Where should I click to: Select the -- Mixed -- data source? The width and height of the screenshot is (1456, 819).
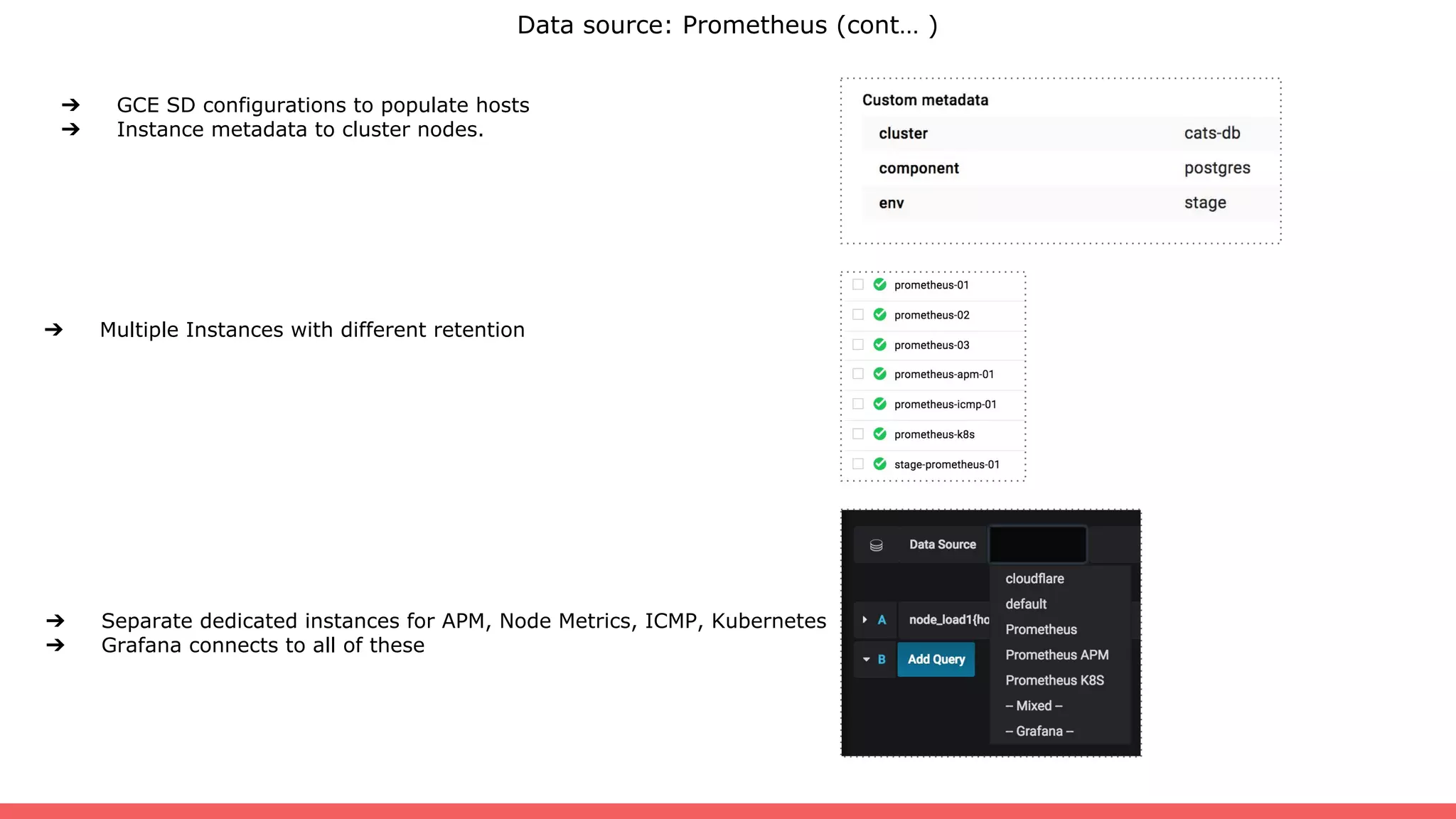tap(1034, 706)
